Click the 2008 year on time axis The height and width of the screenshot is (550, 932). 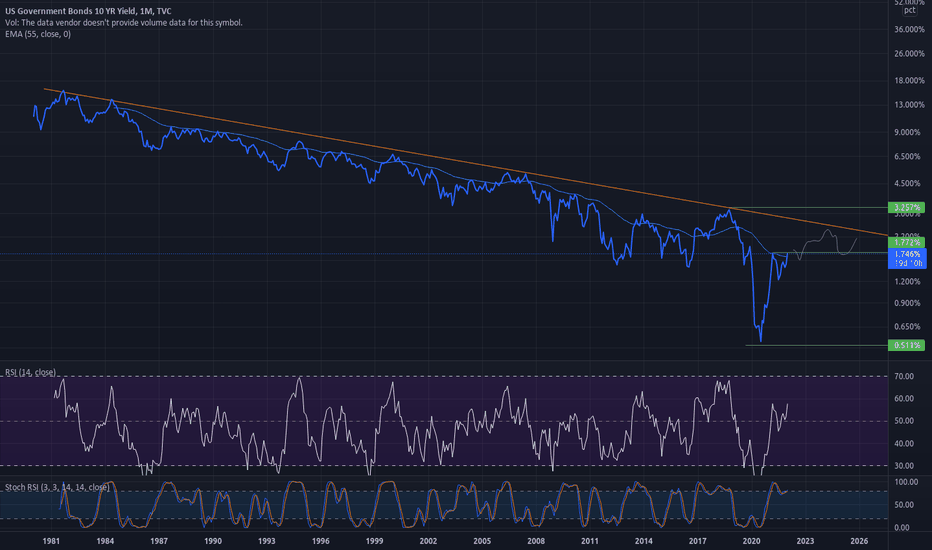(x=536, y=541)
